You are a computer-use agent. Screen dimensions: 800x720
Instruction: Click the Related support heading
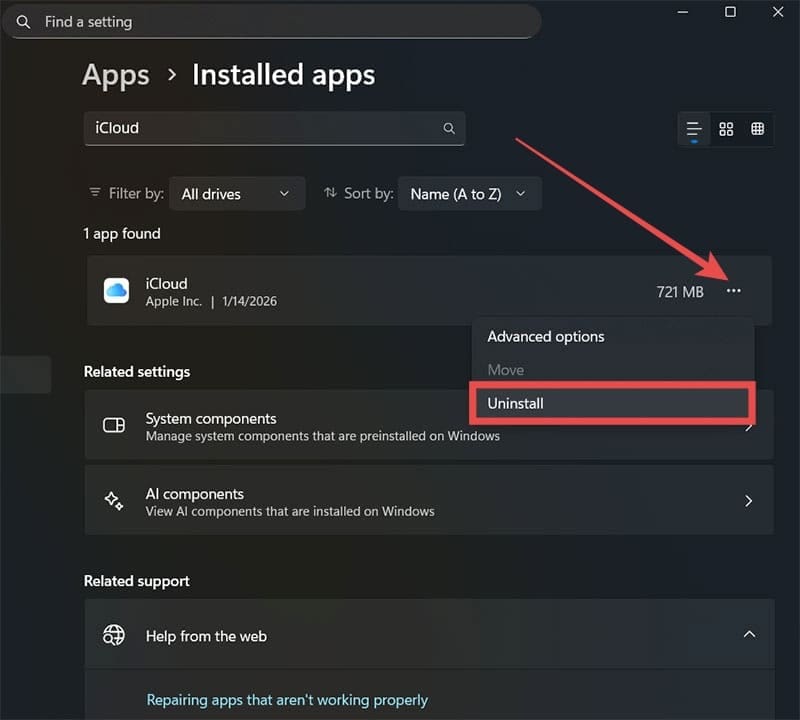click(137, 581)
